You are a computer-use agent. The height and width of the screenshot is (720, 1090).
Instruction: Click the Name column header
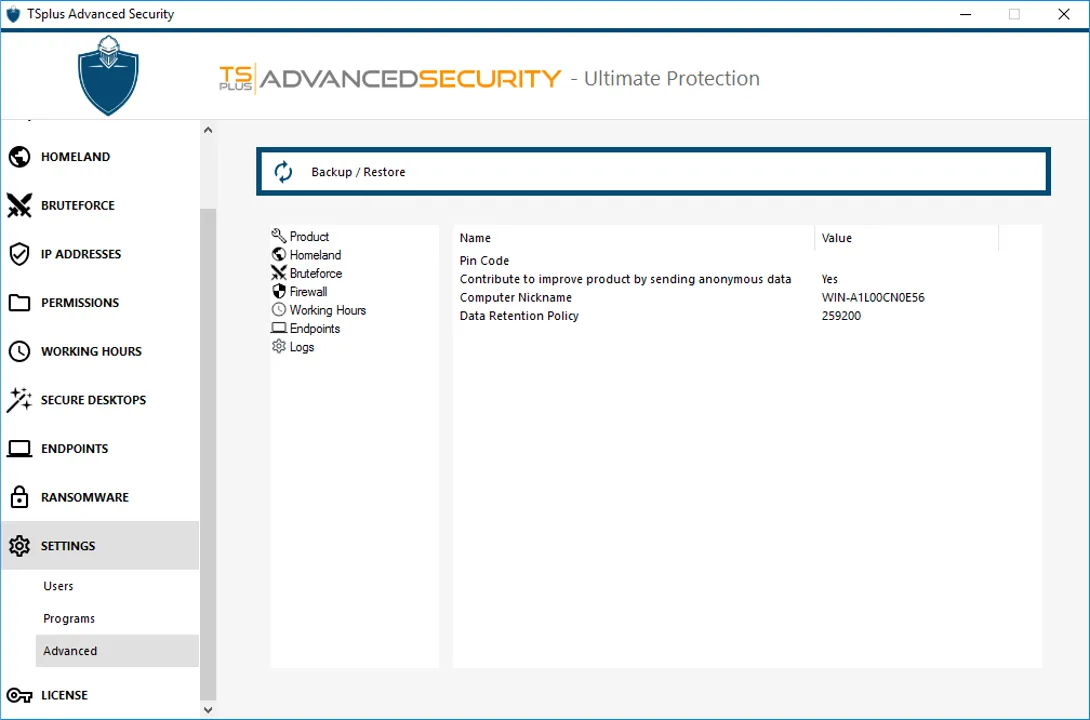click(x=475, y=238)
